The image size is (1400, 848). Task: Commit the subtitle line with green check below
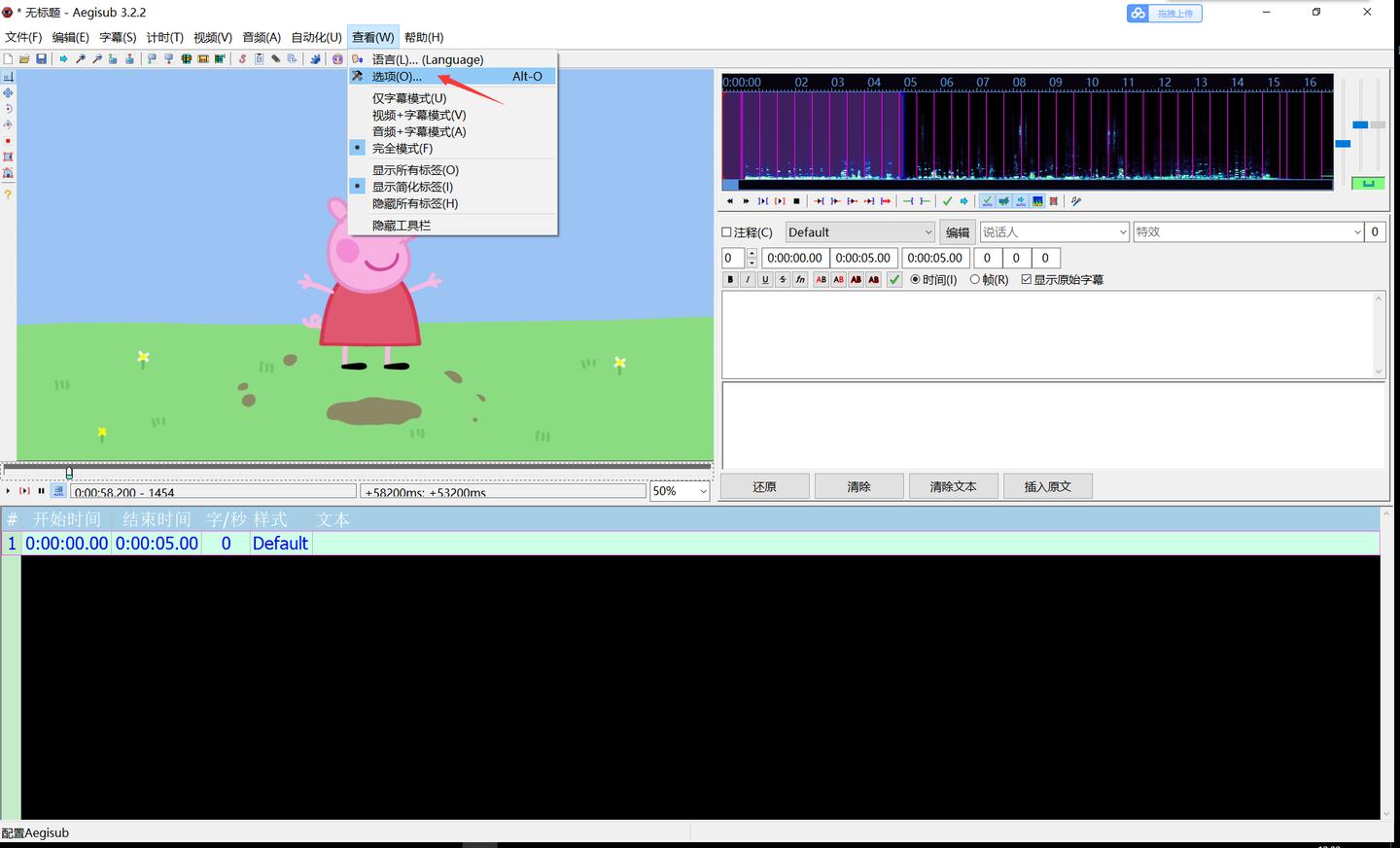coord(894,280)
